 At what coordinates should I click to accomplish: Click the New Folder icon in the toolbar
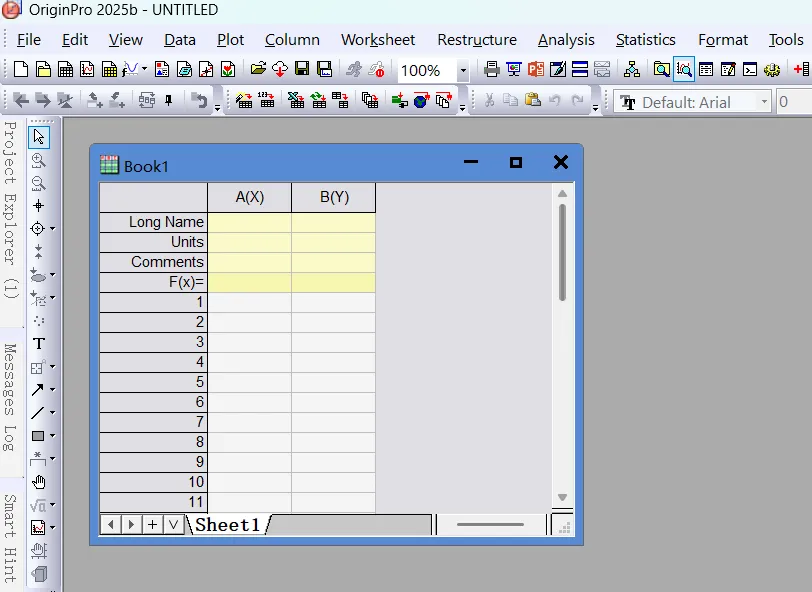(44, 69)
